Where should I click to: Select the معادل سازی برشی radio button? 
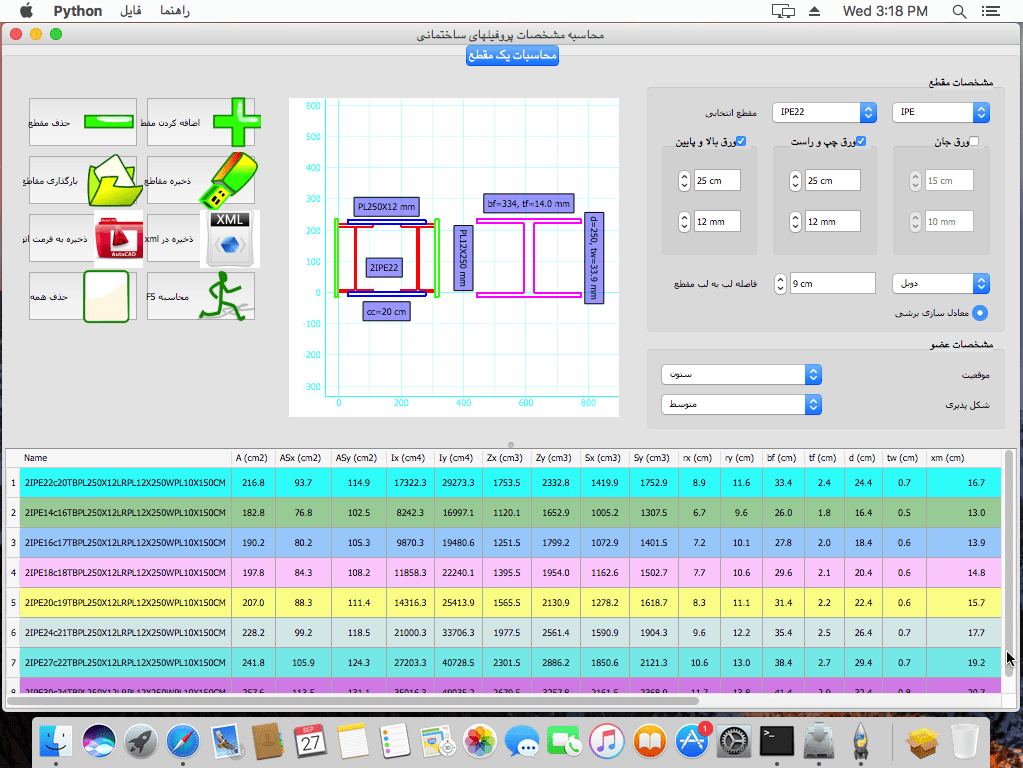click(980, 313)
